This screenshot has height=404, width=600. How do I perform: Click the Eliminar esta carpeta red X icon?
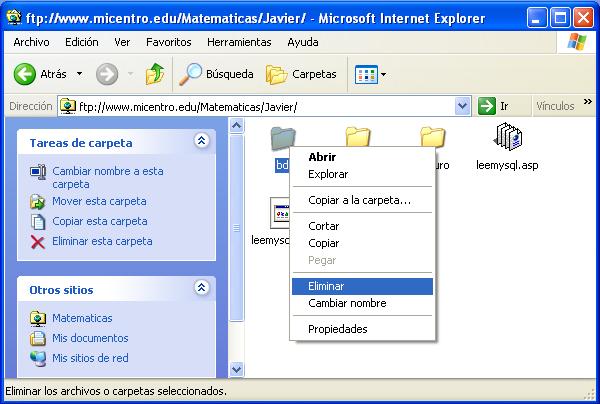(x=38, y=241)
